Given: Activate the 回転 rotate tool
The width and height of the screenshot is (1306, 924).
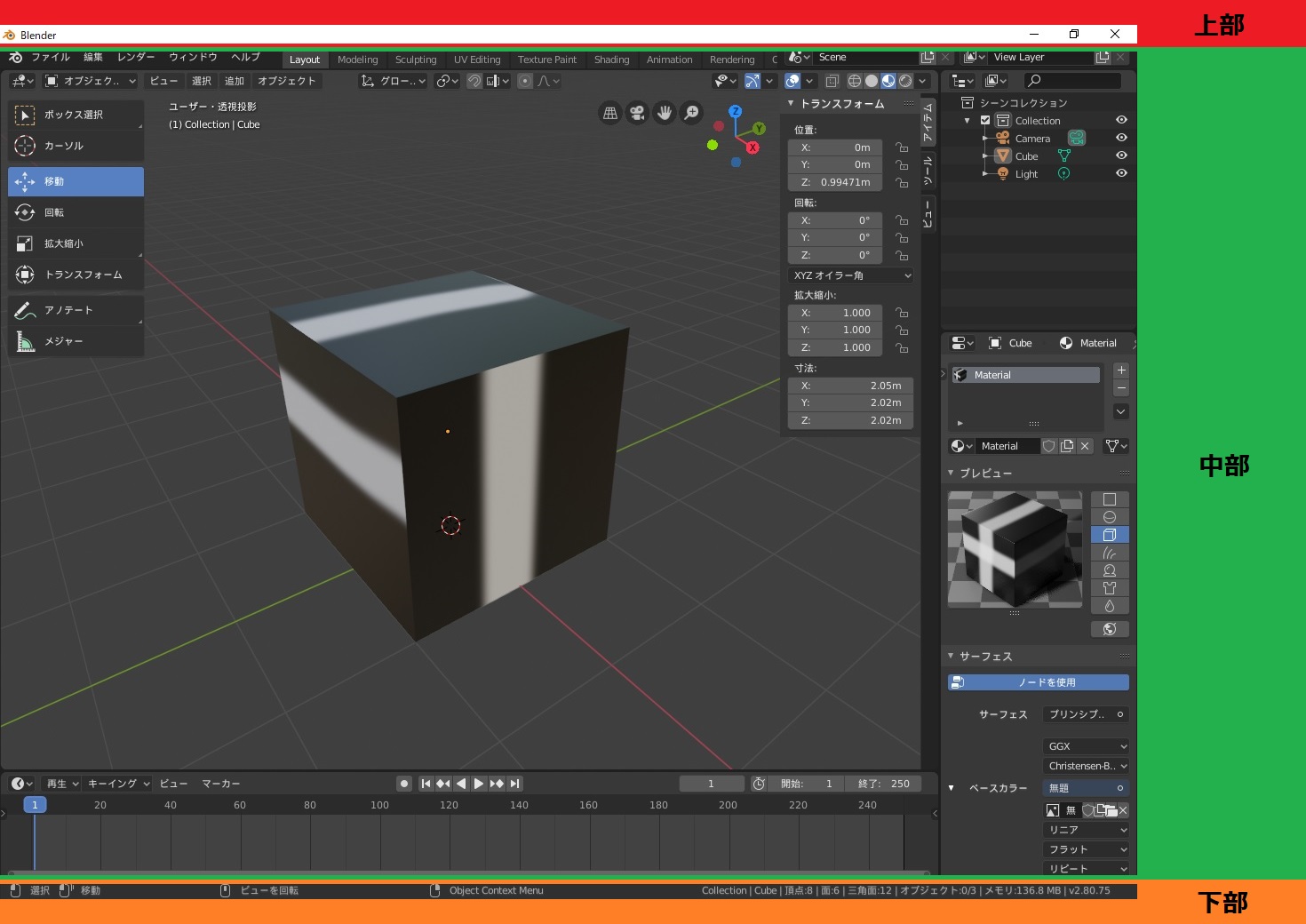Looking at the screenshot, I should [x=76, y=212].
